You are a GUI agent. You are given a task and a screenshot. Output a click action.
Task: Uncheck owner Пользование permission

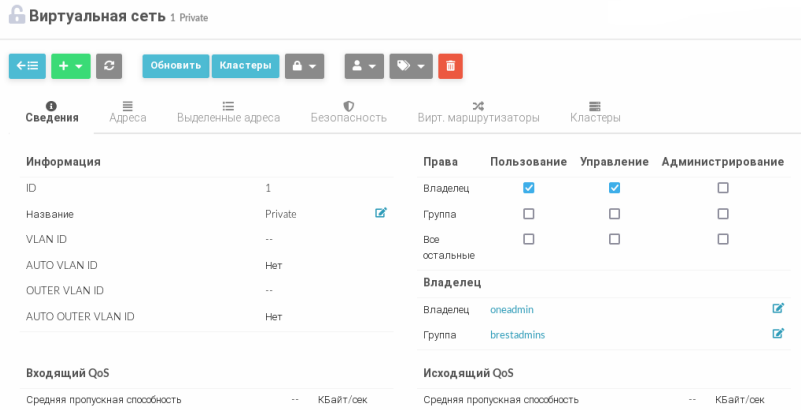click(x=529, y=188)
